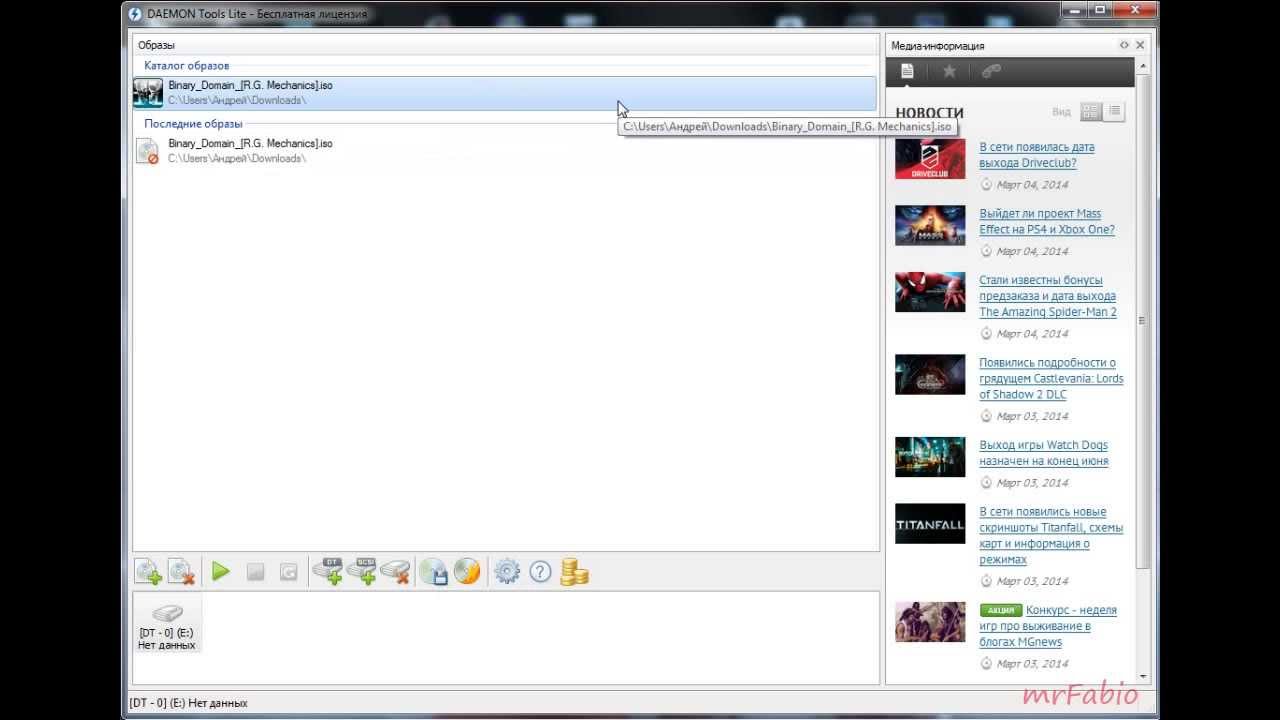Screen dimensions: 1280x720
Task: Open the Titanfall screenshots news link
Action: tap(1051, 535)
